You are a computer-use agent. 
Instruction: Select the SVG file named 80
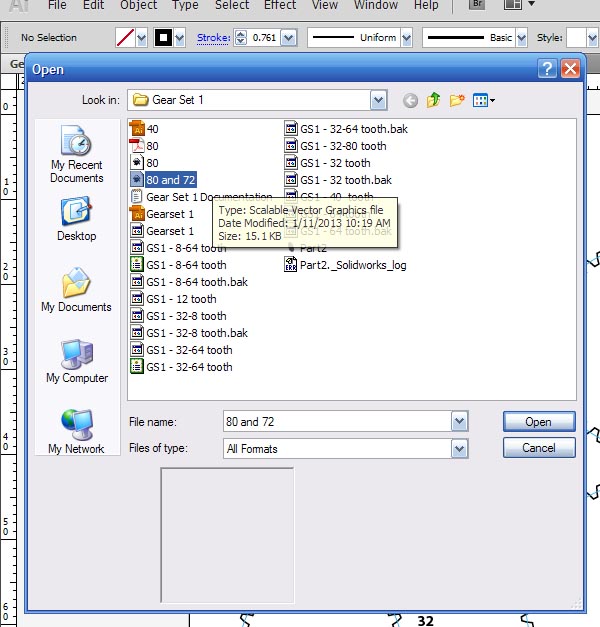pyautogui.click(x=144, y=163)
